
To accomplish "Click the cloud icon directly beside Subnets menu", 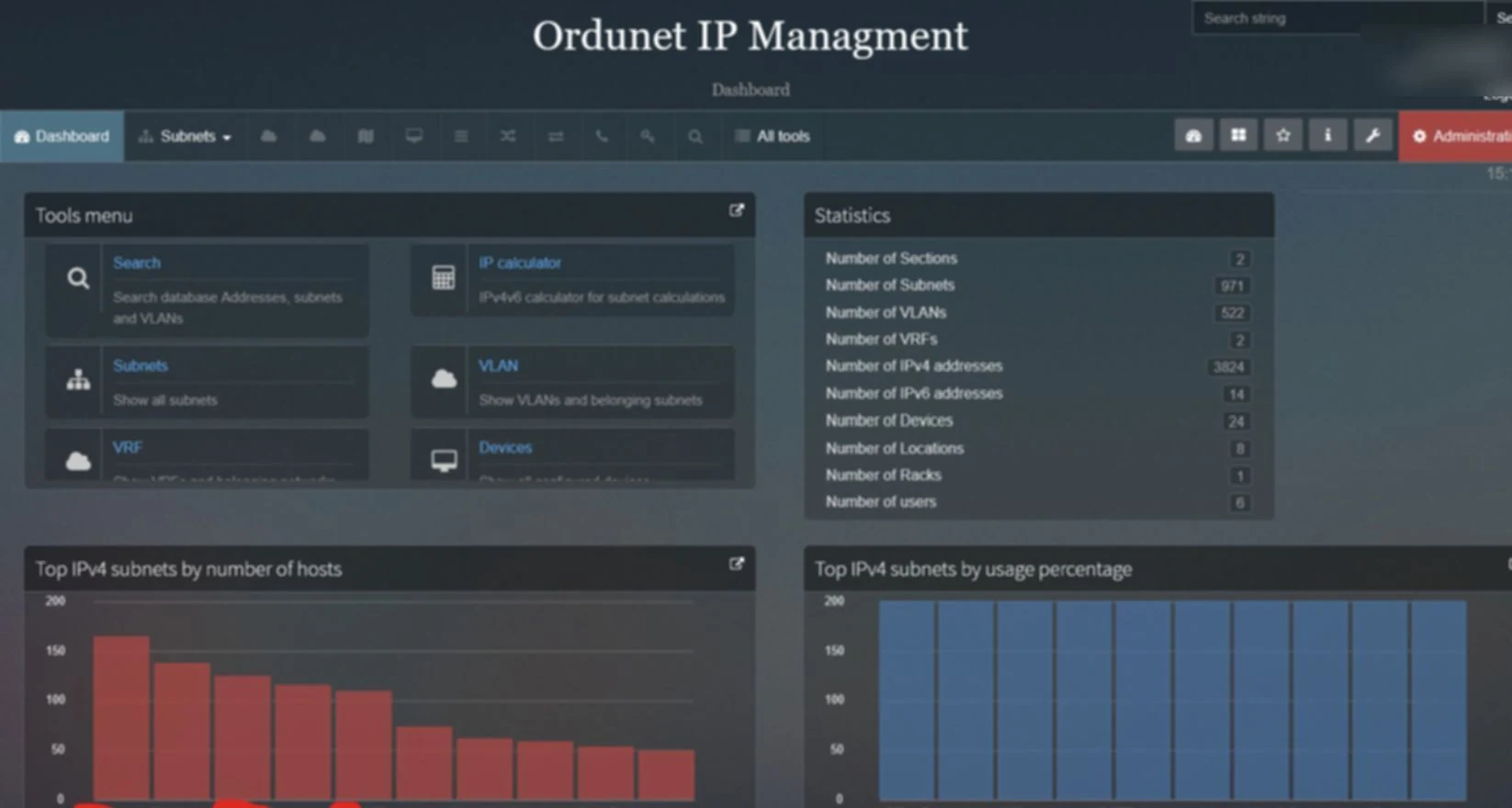I will pyautogui.click(x=268, y=136).
